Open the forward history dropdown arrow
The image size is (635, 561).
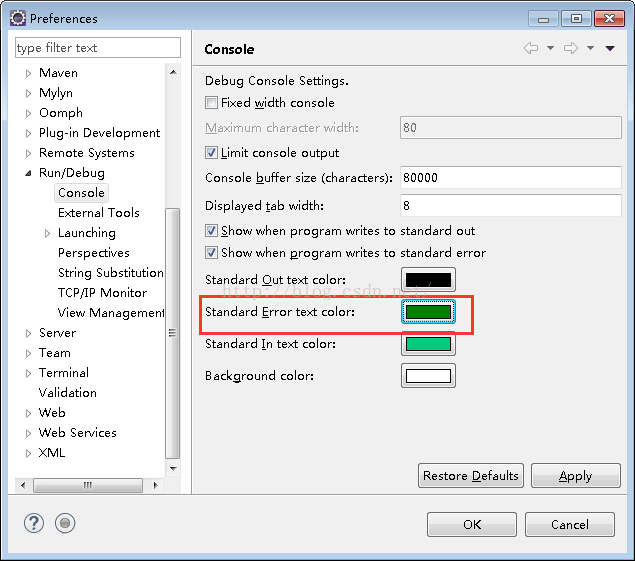click(590, 48)
